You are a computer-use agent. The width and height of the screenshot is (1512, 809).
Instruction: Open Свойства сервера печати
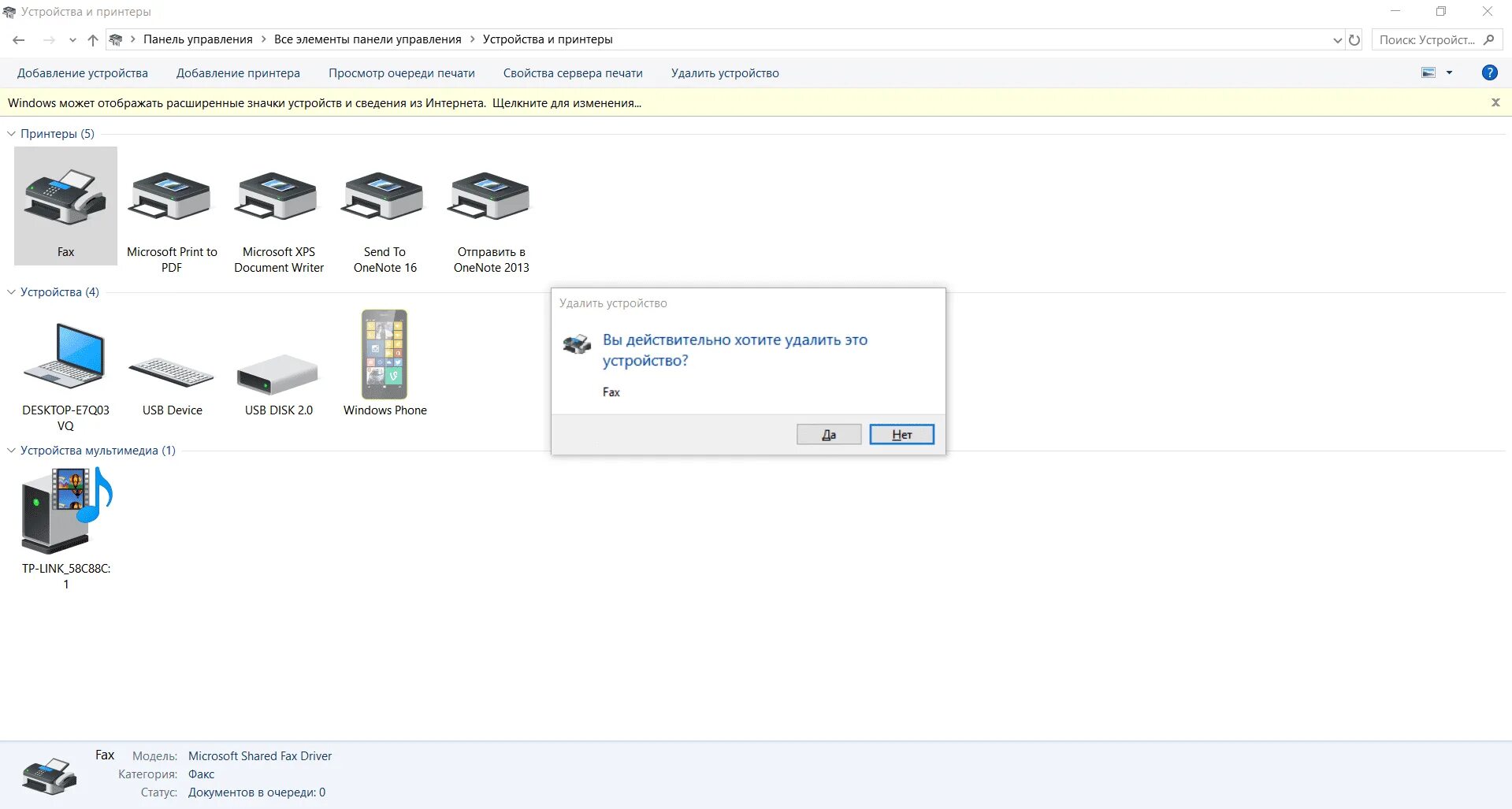573,73
